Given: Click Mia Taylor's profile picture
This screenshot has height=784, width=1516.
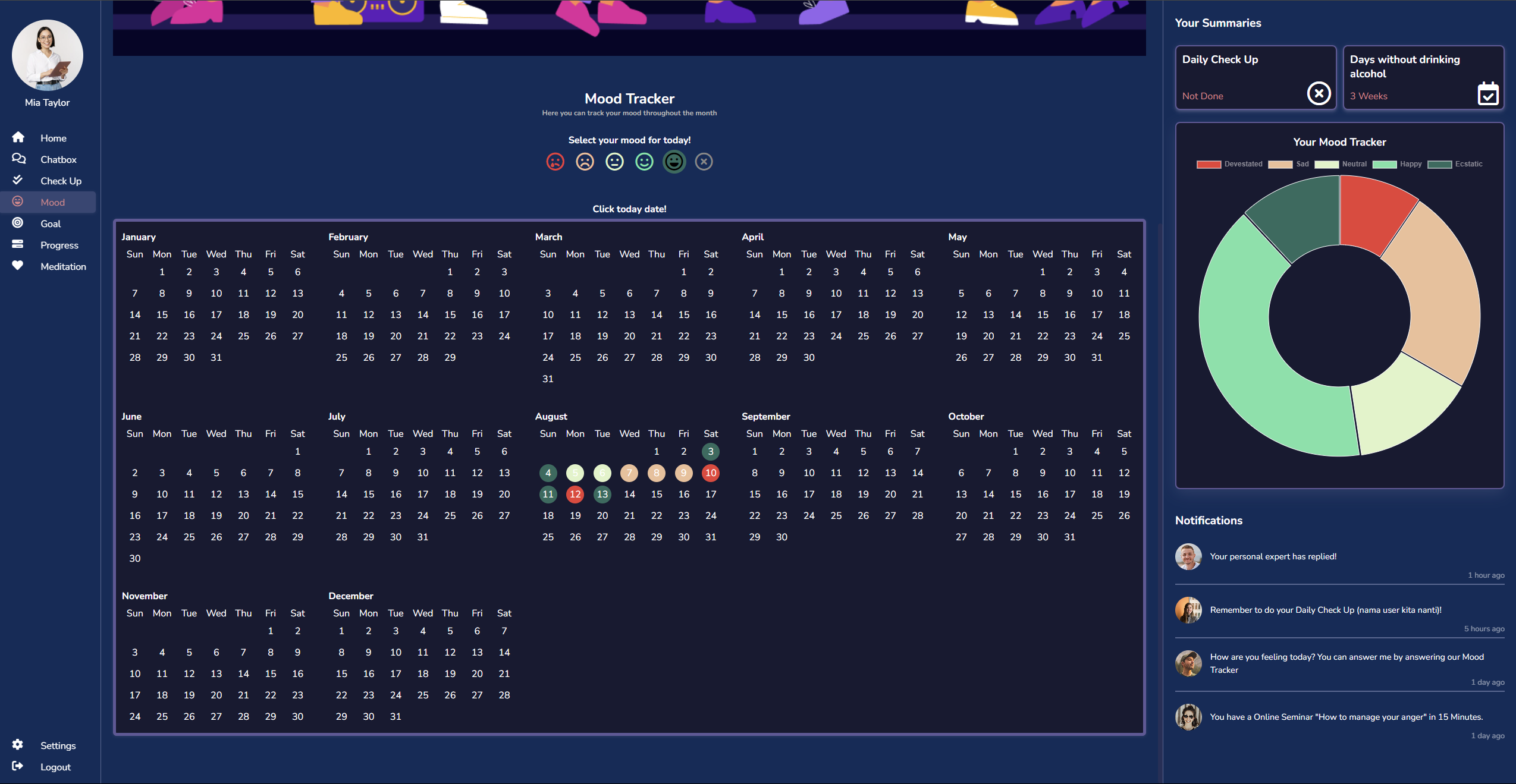Looking at the screenshot, I should (47, 55).
